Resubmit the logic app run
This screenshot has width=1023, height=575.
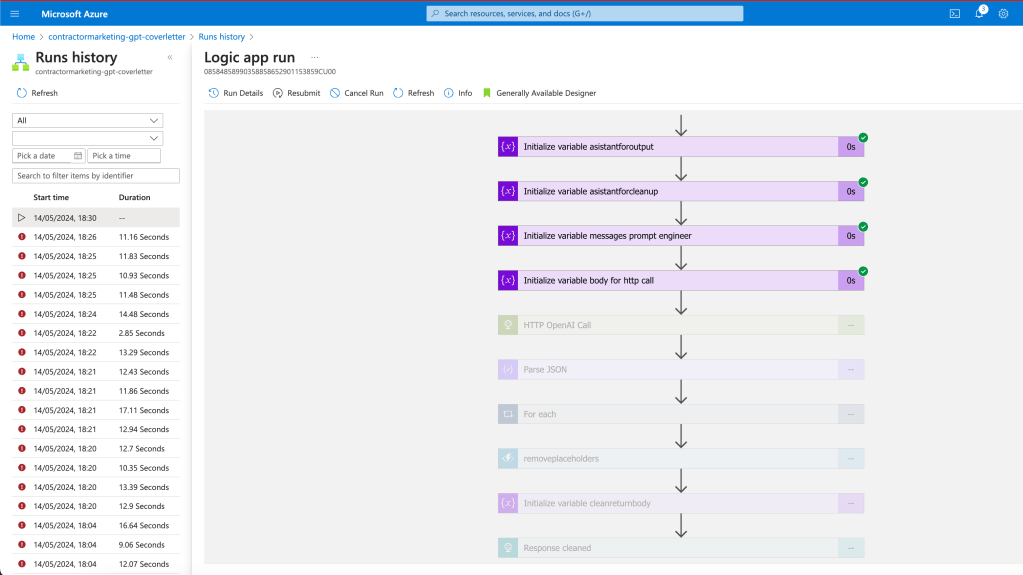296,93
